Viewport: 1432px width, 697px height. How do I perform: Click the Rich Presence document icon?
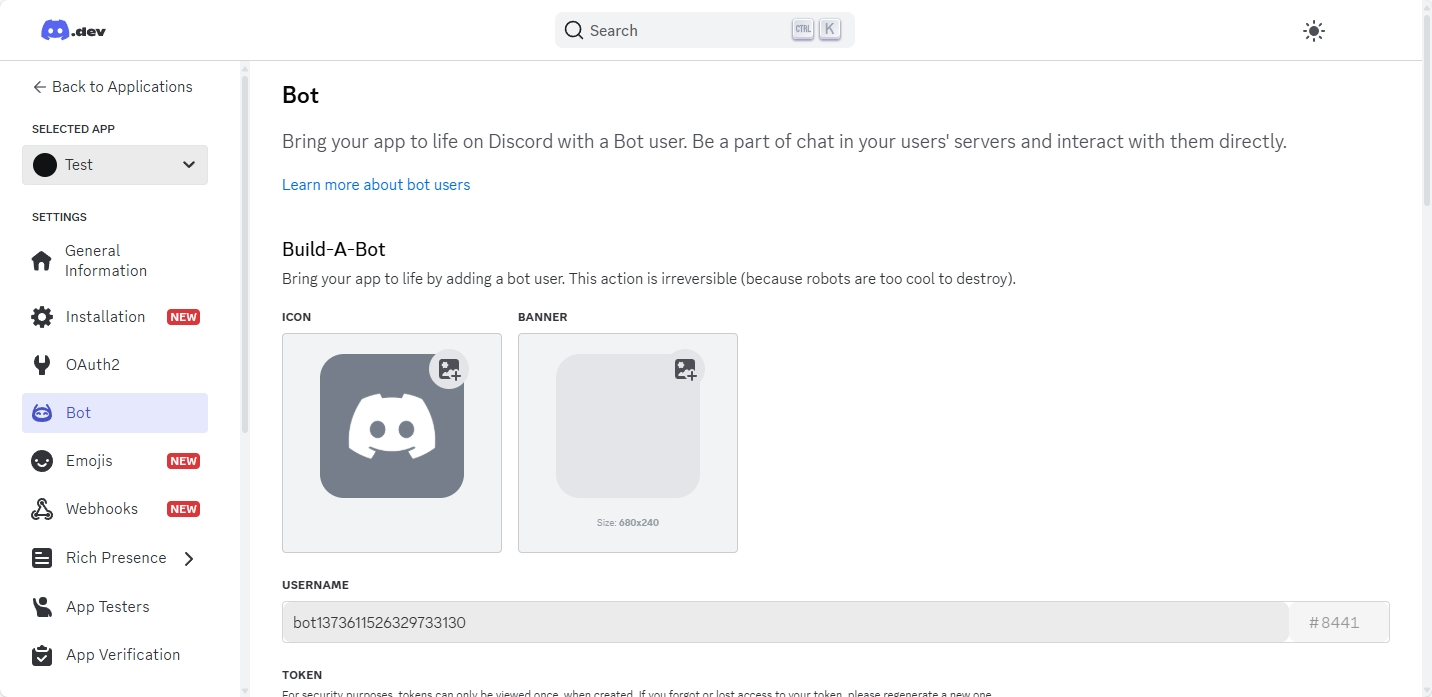(x=42, y=558)
